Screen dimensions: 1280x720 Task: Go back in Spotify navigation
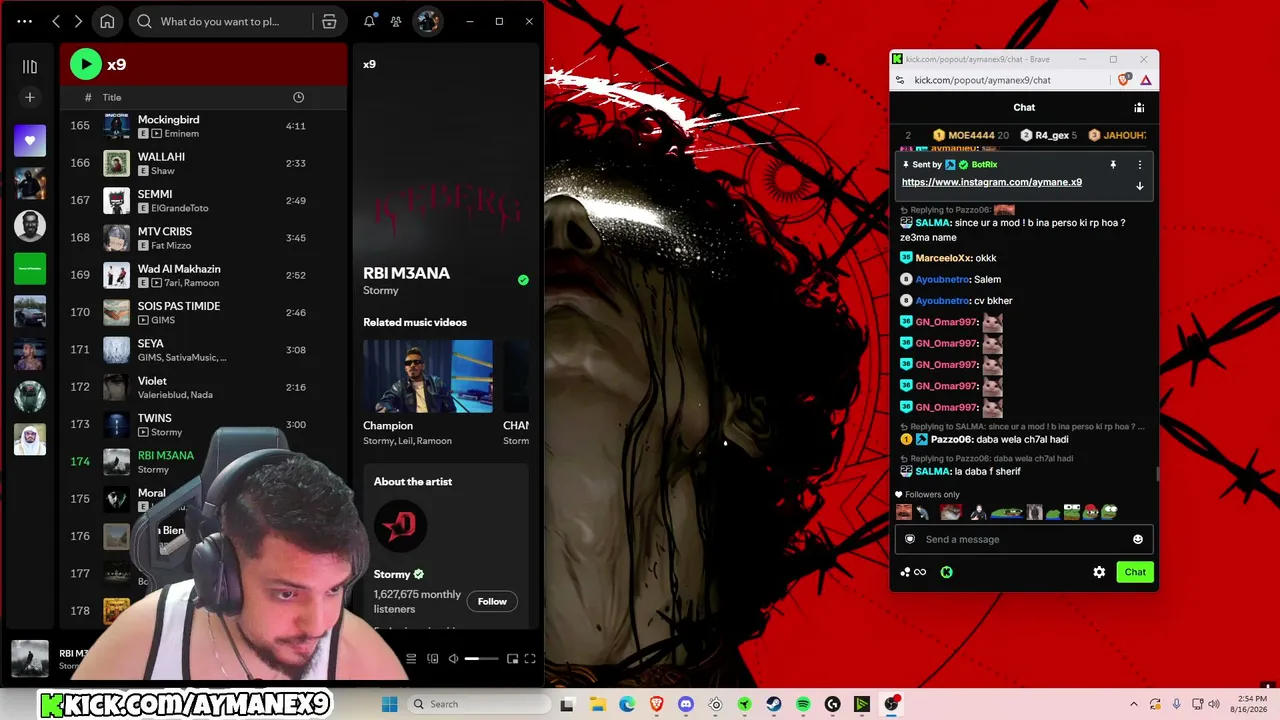(x=56, y=21)
